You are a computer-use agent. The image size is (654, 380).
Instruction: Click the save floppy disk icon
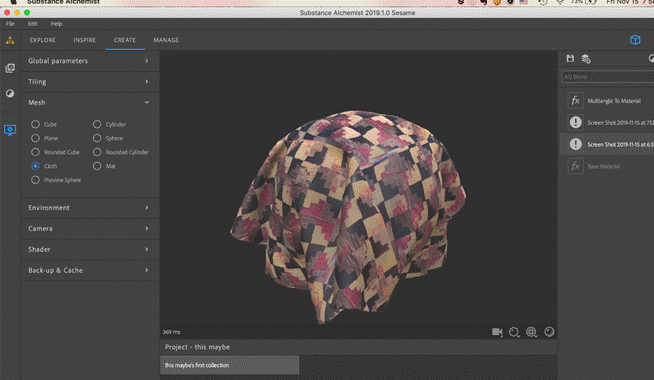pyautogui.click(x=570, y=58)
